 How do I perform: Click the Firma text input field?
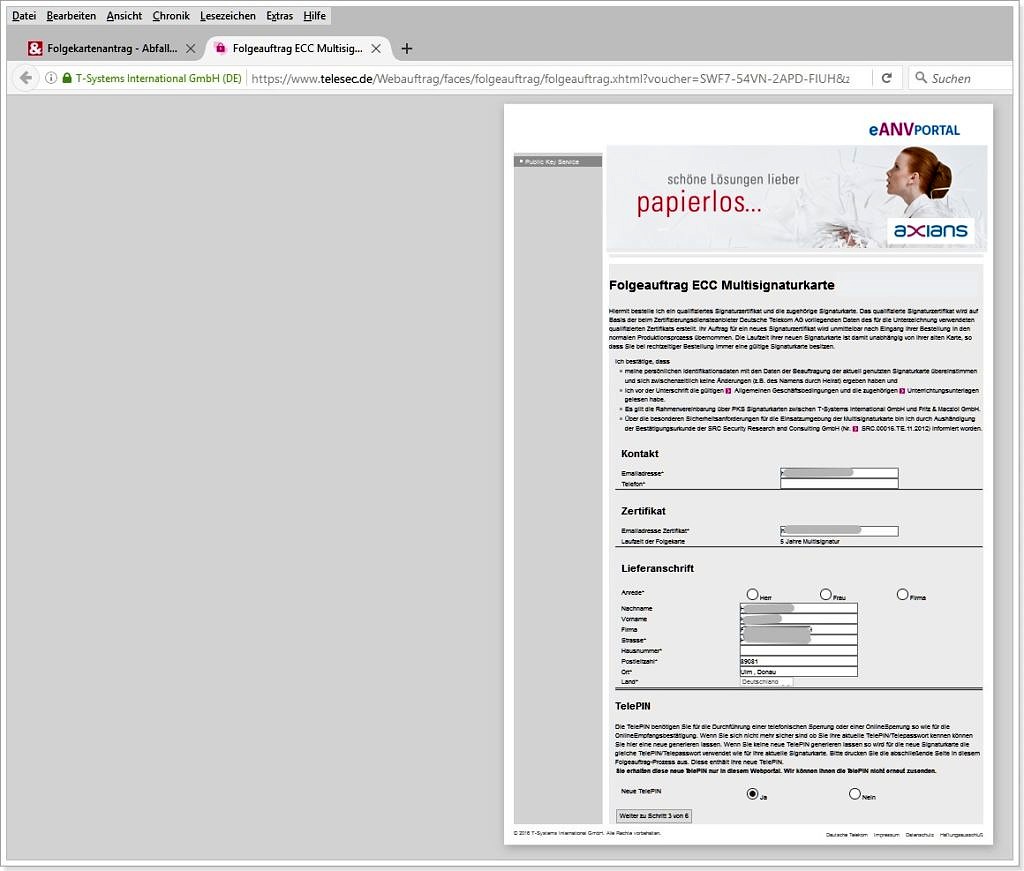coord(799,629)
